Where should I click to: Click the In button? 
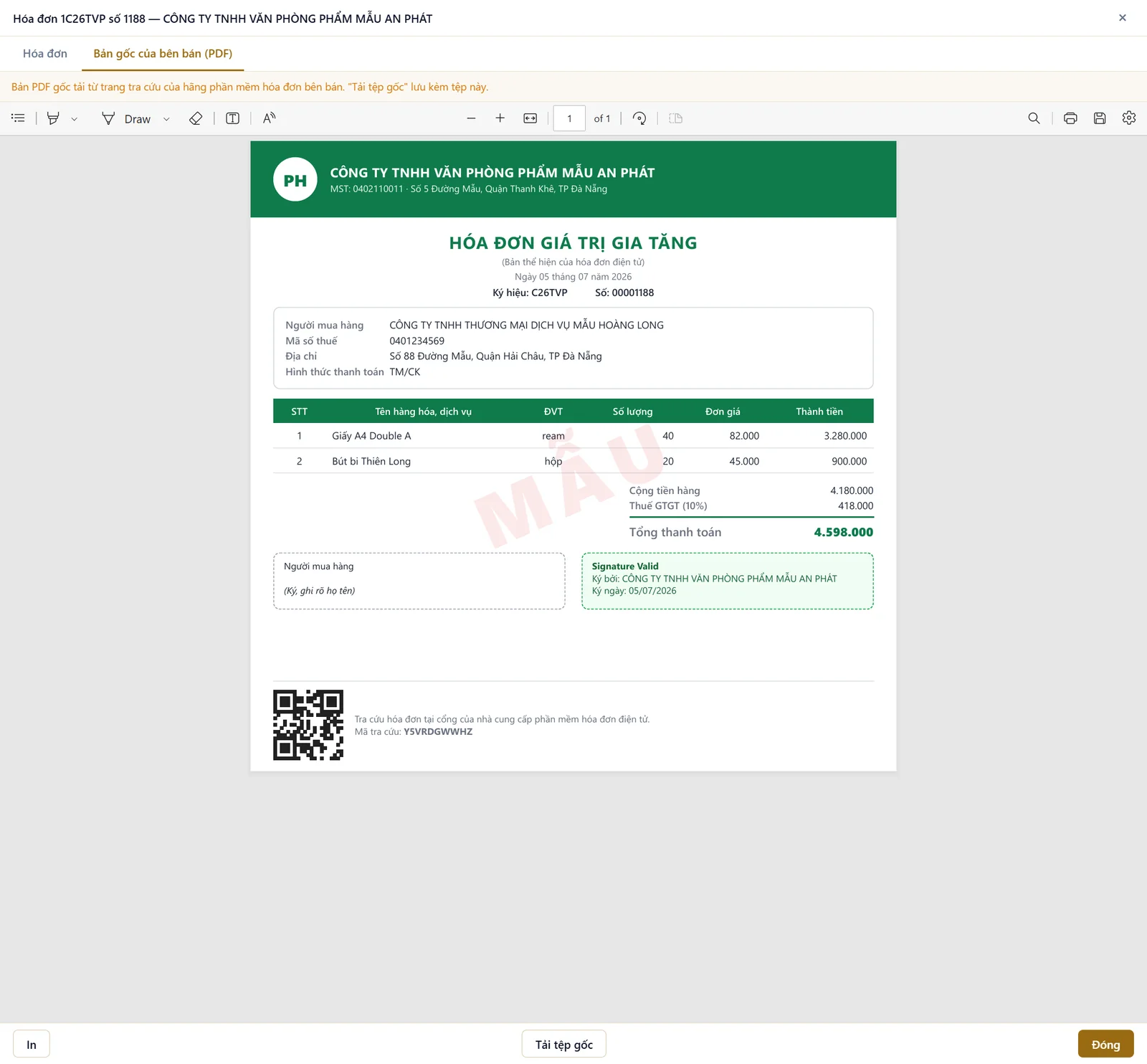(x=32, y=1044)
